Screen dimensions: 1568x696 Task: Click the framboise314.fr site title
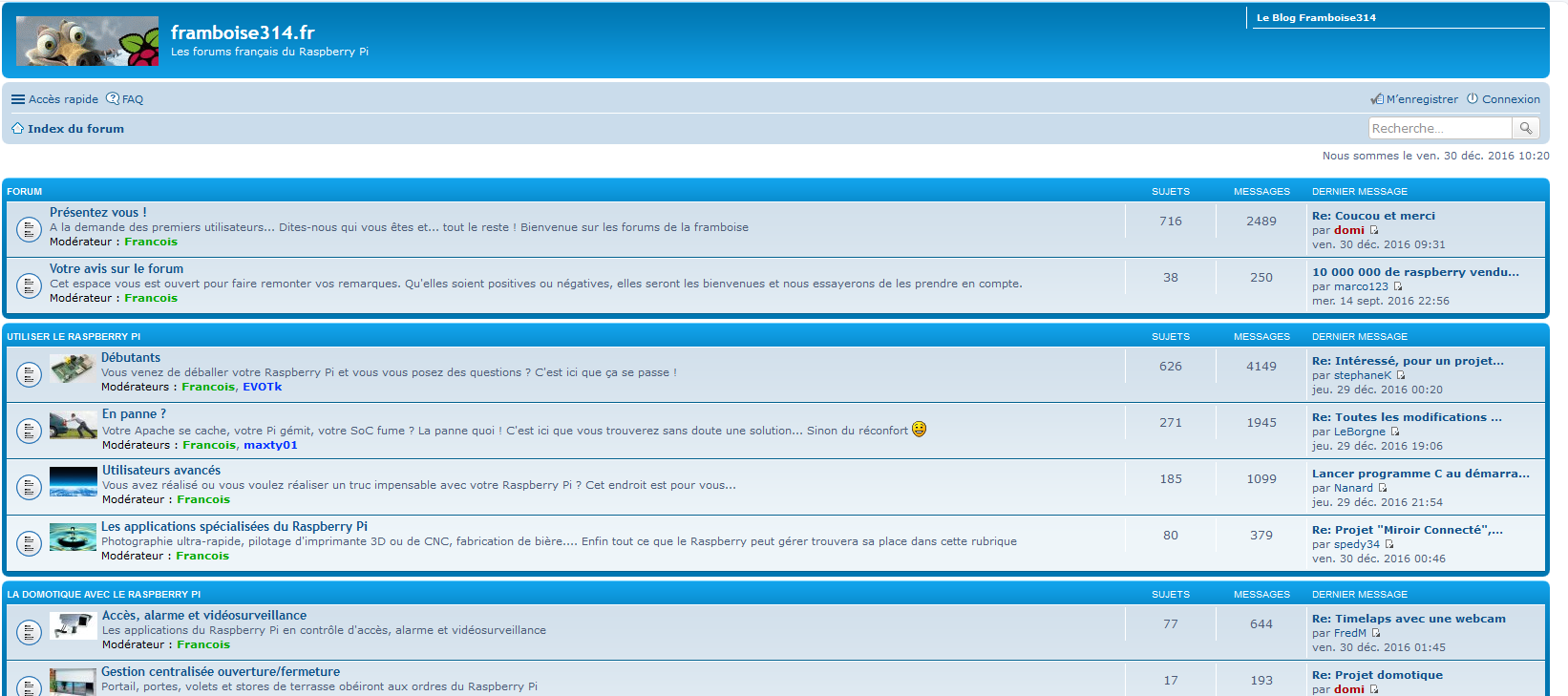point(243,32)
